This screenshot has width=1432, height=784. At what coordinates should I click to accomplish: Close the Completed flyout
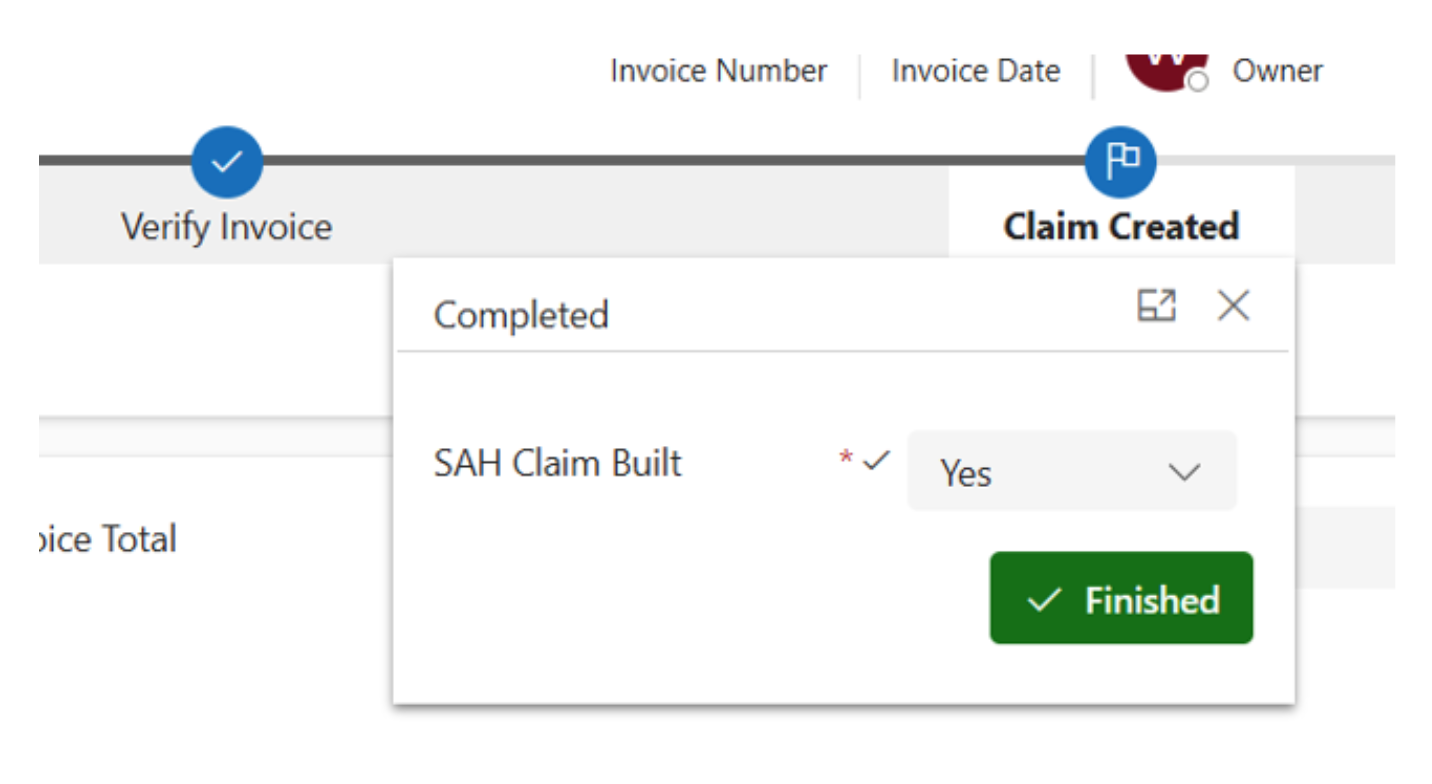click(x=1233, y=306)
